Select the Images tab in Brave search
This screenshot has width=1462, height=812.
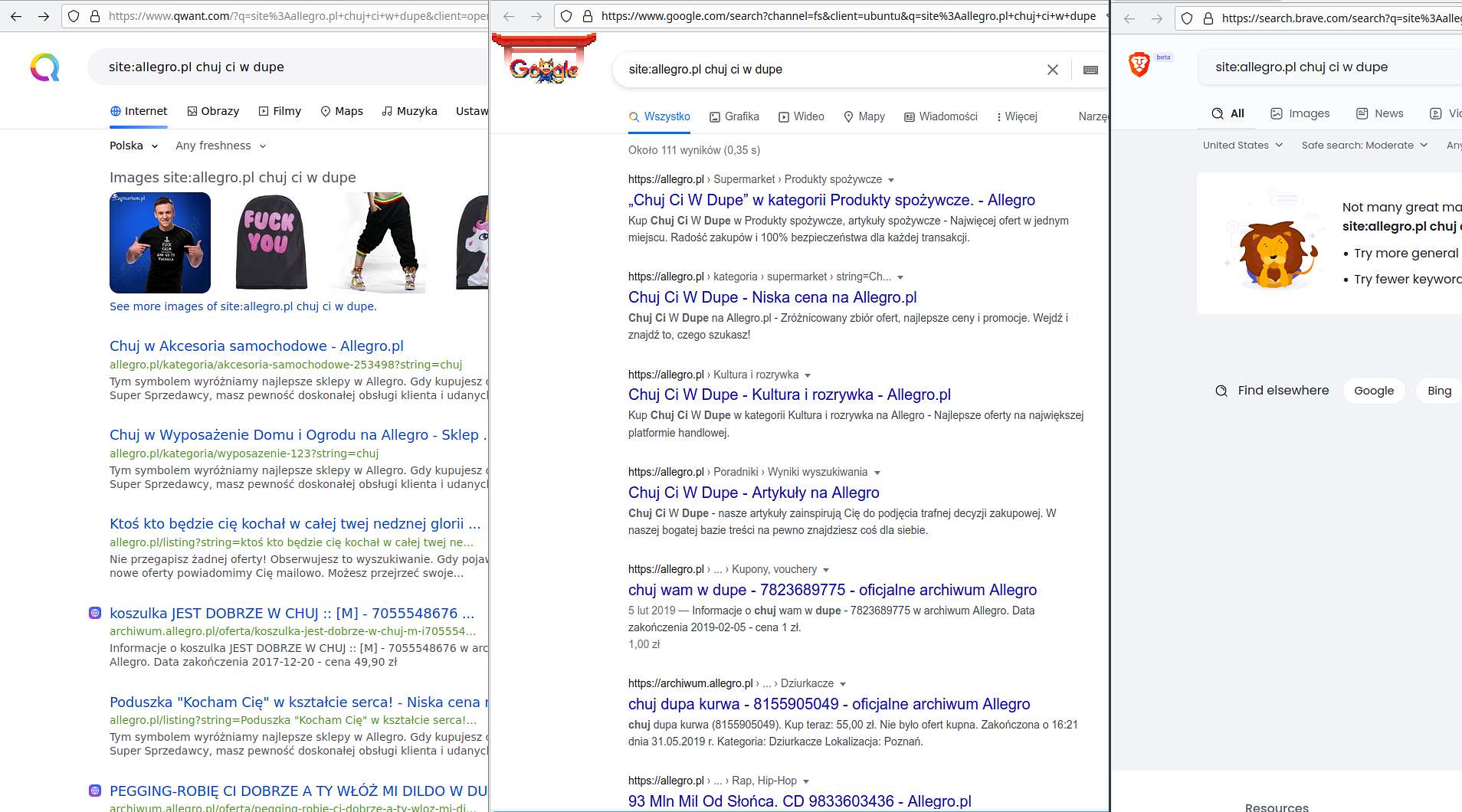point(1300,113)
